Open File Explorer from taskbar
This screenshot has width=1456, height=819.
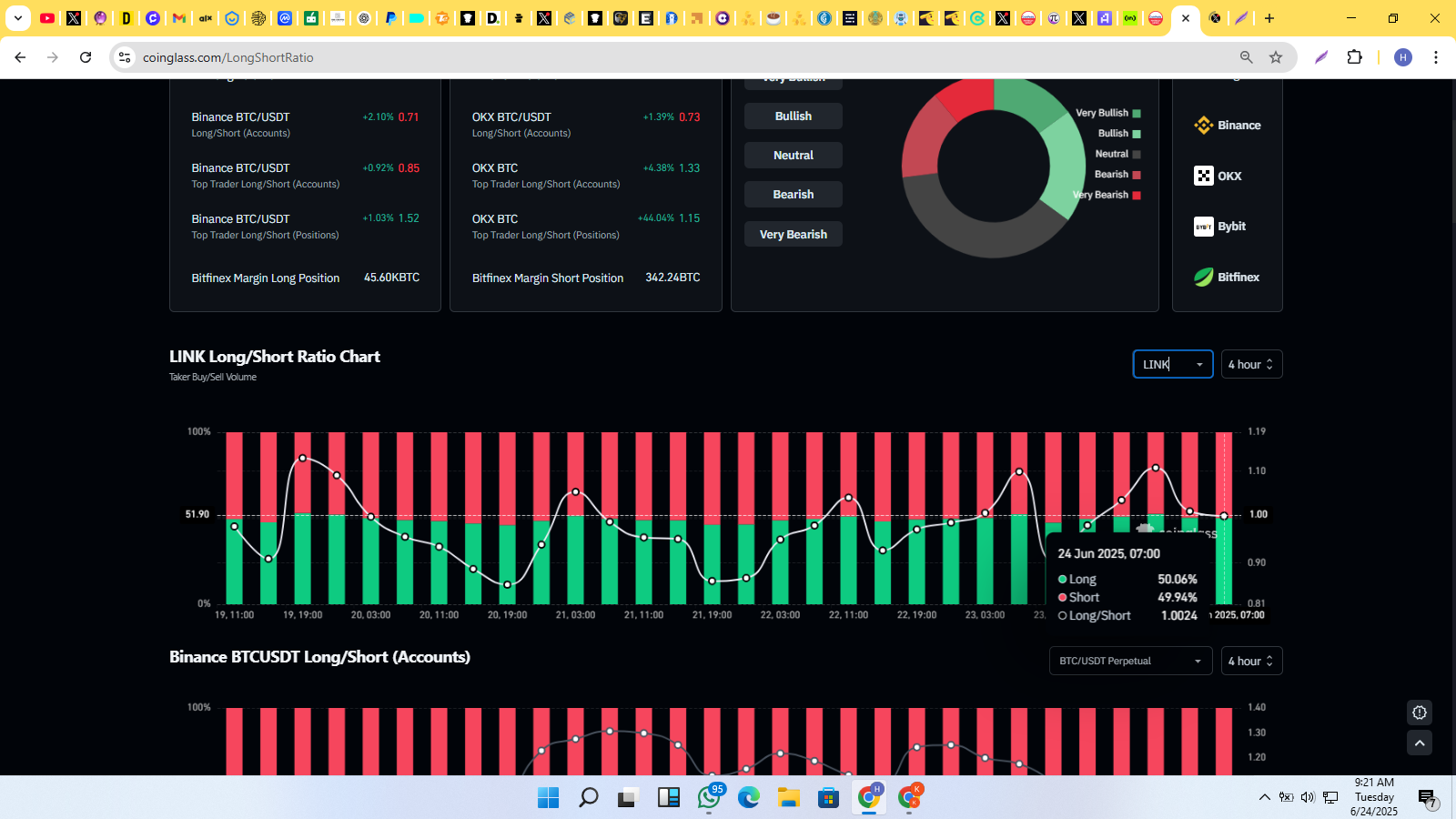tap(789, 798)
